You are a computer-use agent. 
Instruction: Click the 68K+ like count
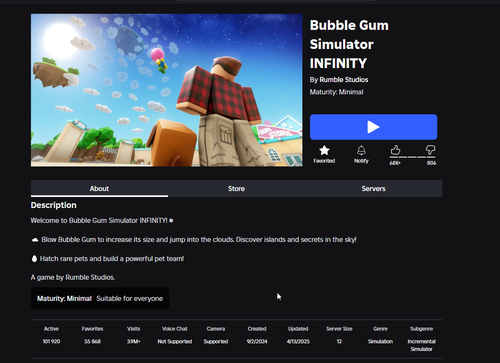395,163
